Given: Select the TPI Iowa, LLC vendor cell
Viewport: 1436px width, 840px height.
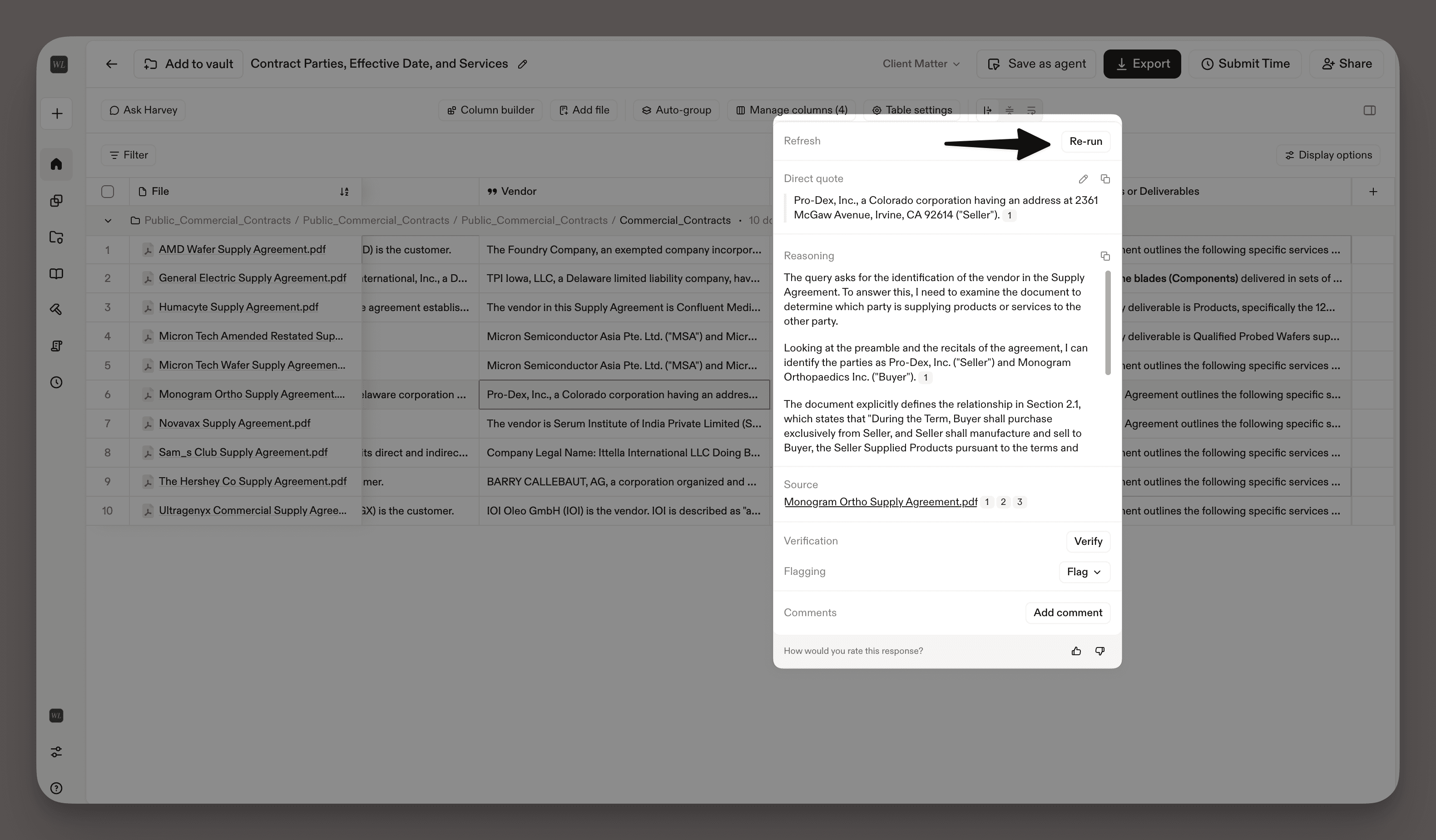Looking at the screenshot, I should [624, 278].
